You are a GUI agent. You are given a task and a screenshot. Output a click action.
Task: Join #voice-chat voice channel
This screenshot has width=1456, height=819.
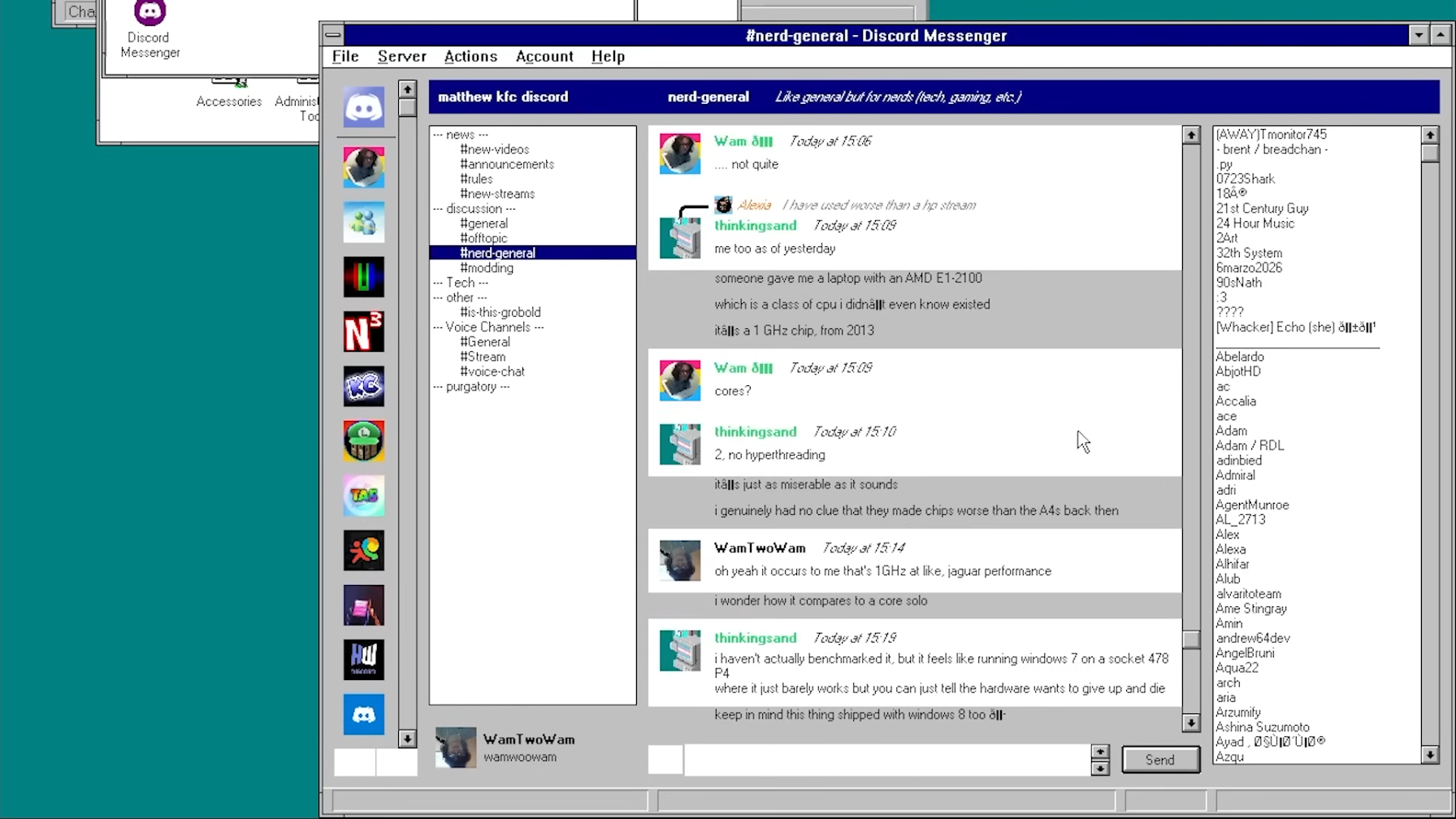tap(492, 371)
